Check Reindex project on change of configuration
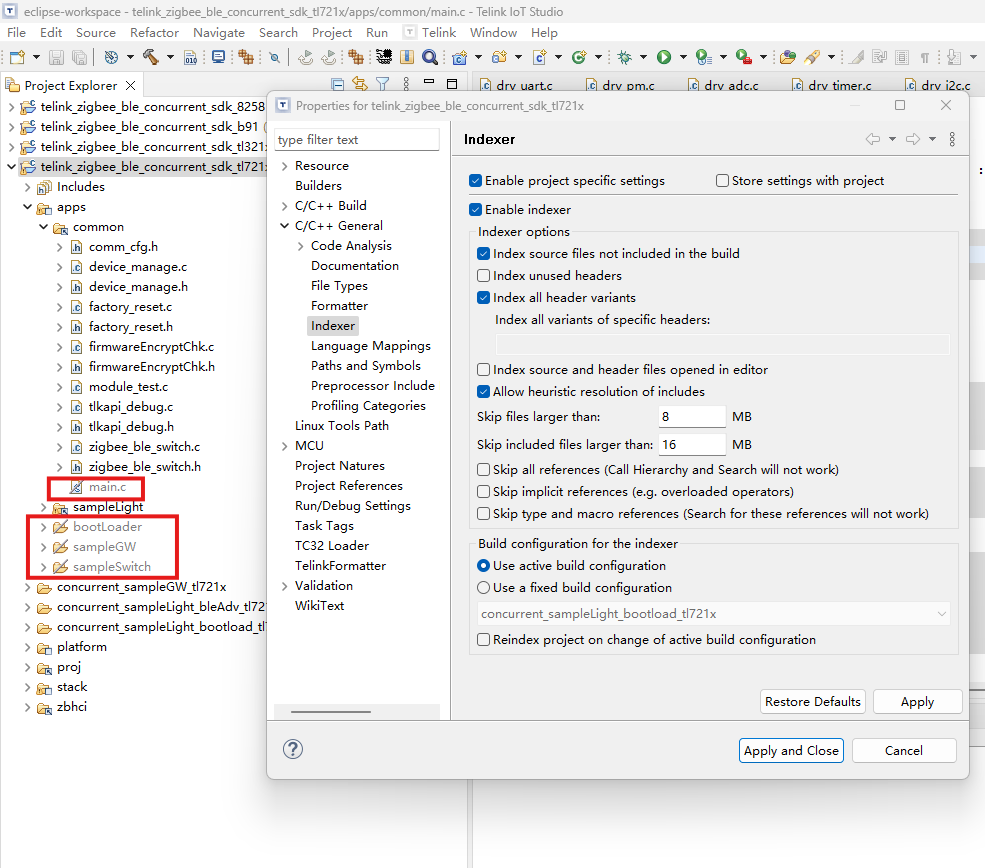 pyautogui.click(x=484, y=640)
